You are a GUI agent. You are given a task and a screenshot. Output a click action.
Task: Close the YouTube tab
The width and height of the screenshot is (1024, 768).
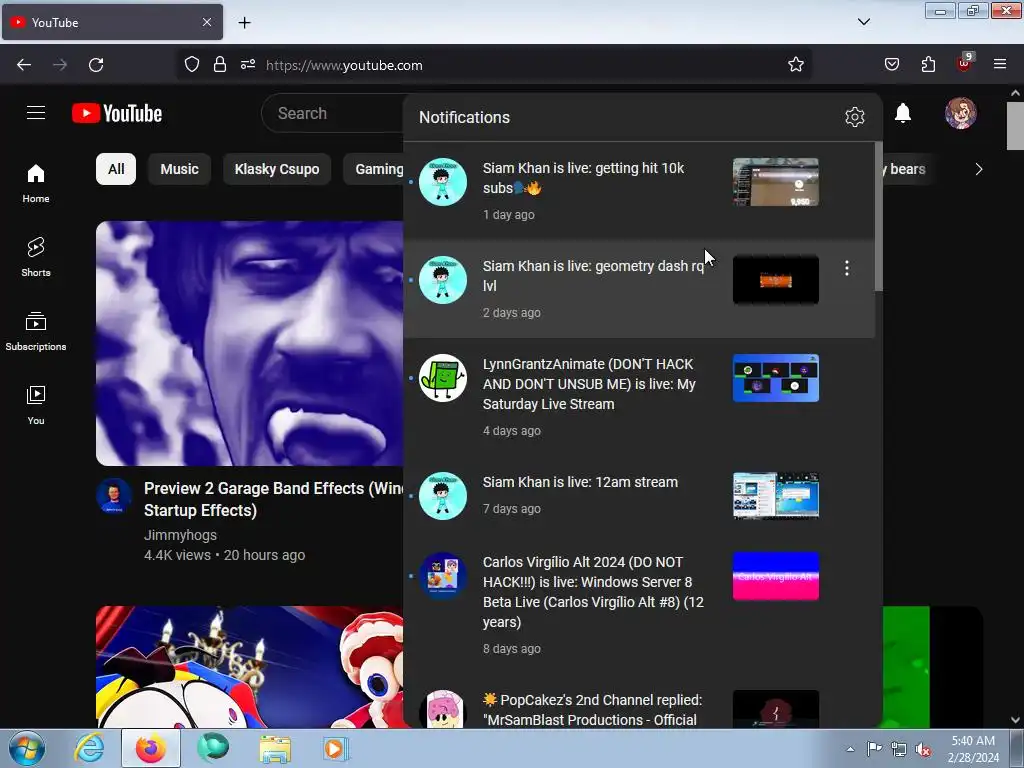tap(206, 22)
